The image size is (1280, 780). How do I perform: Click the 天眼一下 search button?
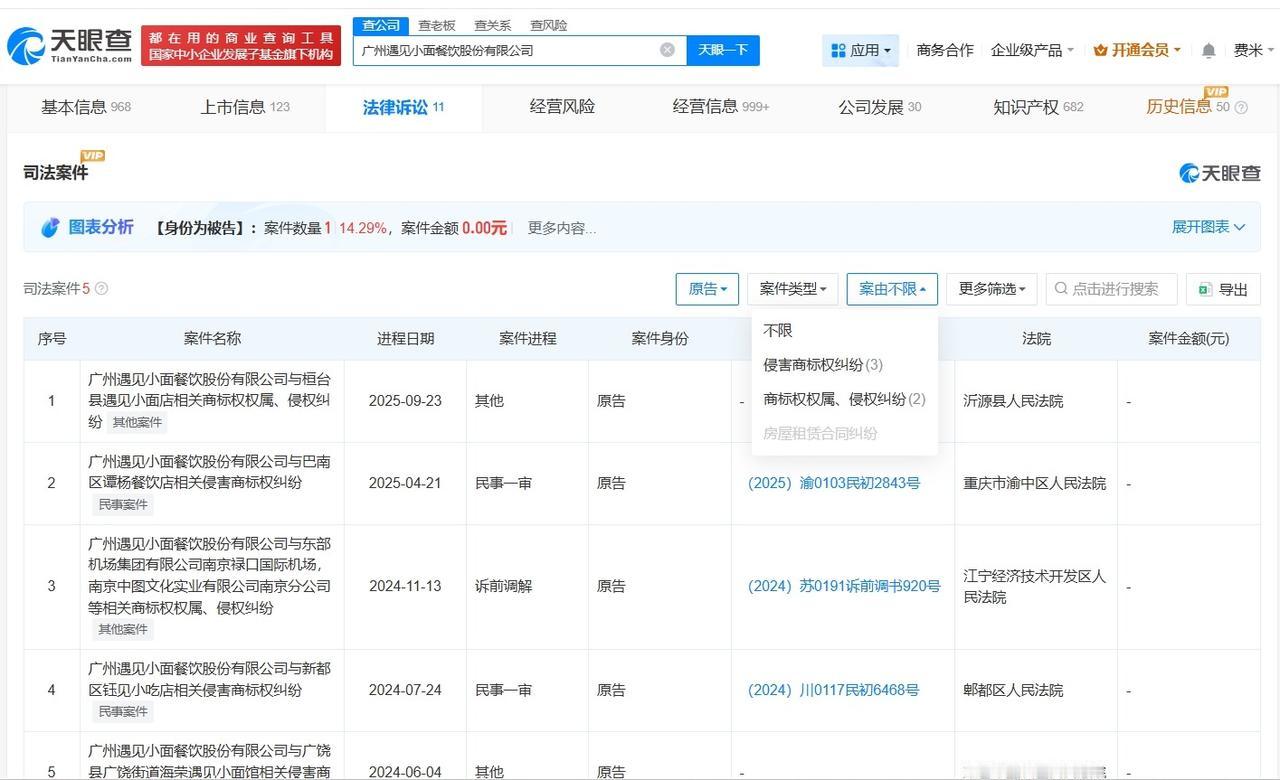point(723,50)
